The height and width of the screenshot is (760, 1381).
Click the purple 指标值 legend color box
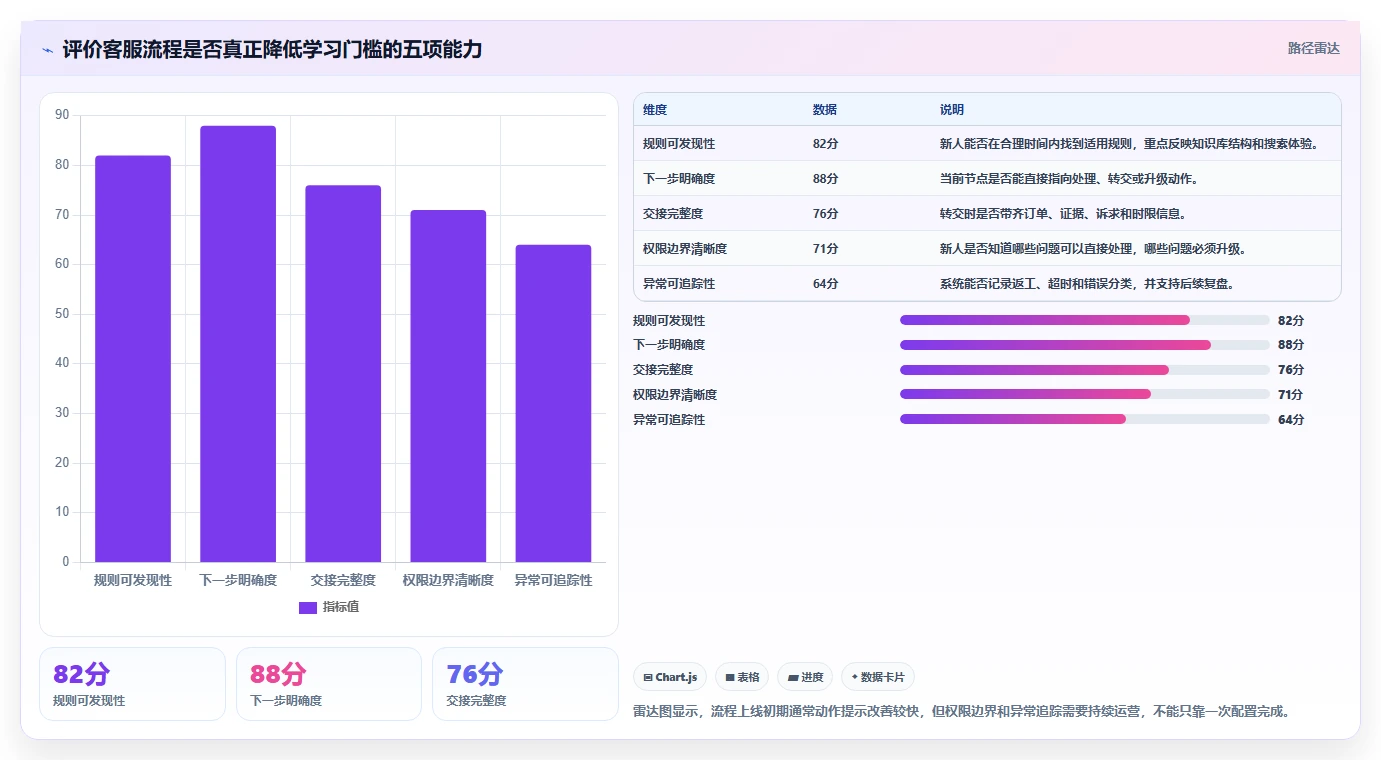[308, 607]
